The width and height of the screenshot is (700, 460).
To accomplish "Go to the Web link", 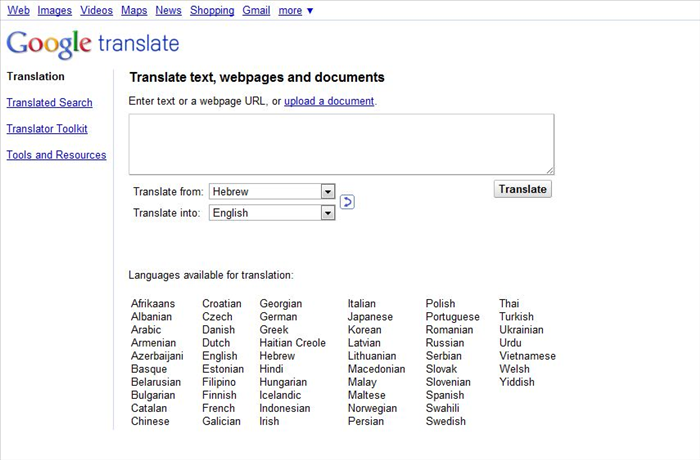I will (18, 10).
